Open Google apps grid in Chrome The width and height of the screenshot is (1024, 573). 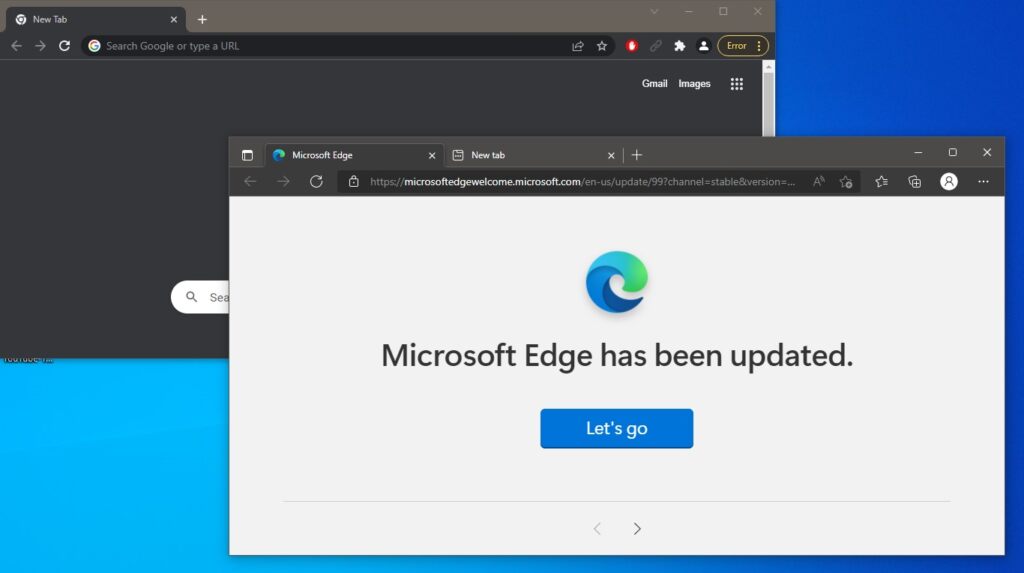(737, 84)
